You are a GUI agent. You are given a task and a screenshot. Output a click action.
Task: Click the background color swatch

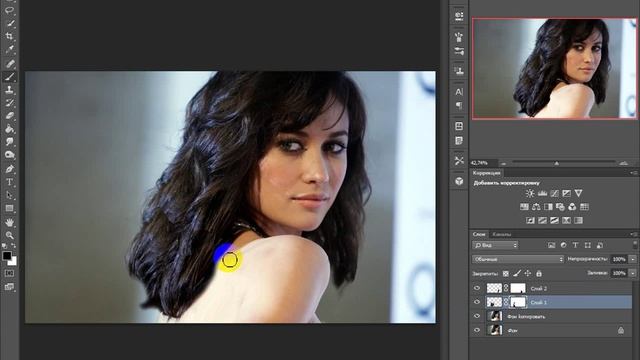click(x=13, y=261)
